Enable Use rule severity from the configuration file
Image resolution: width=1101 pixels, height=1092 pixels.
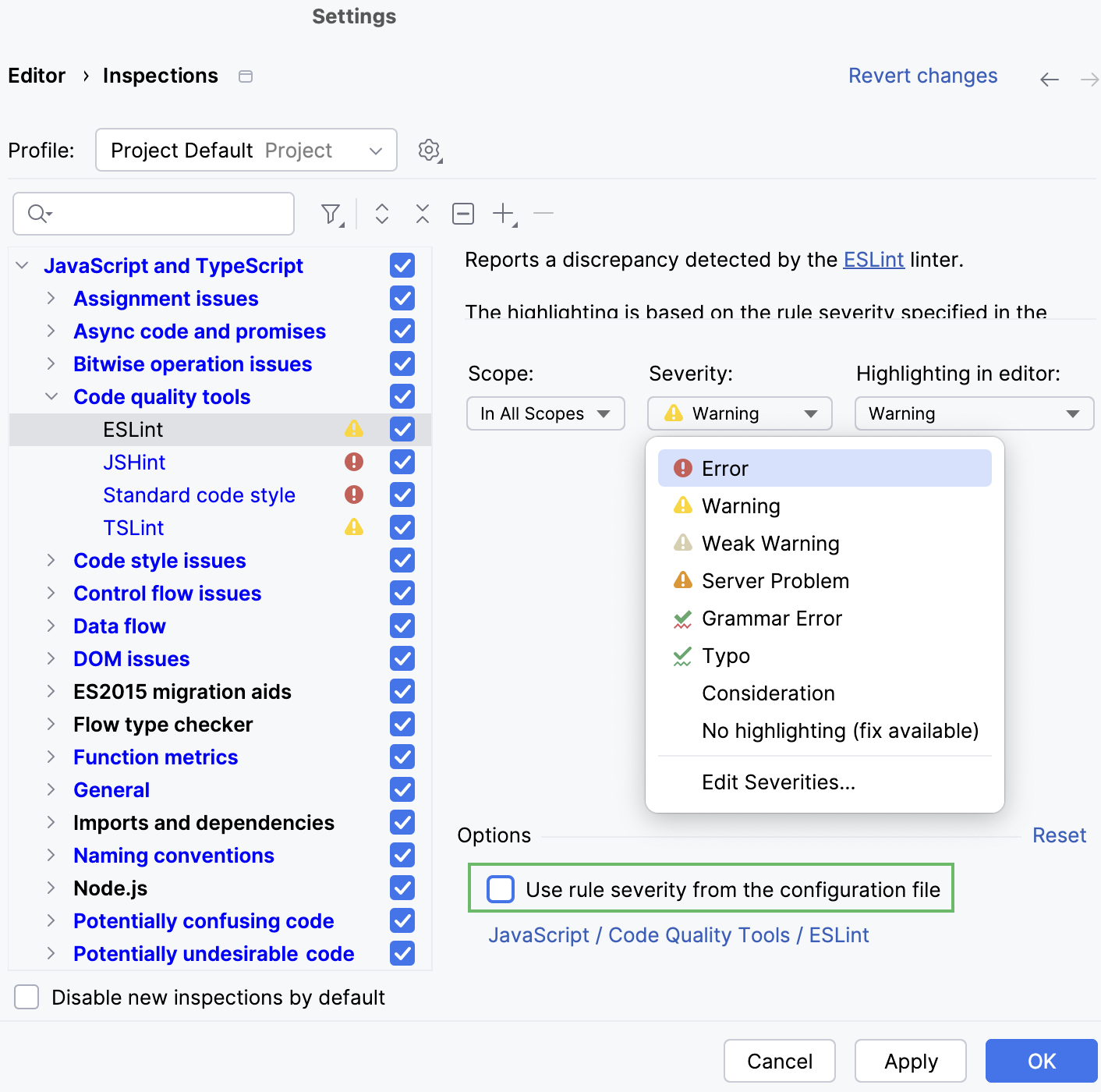tap(500, 888)
